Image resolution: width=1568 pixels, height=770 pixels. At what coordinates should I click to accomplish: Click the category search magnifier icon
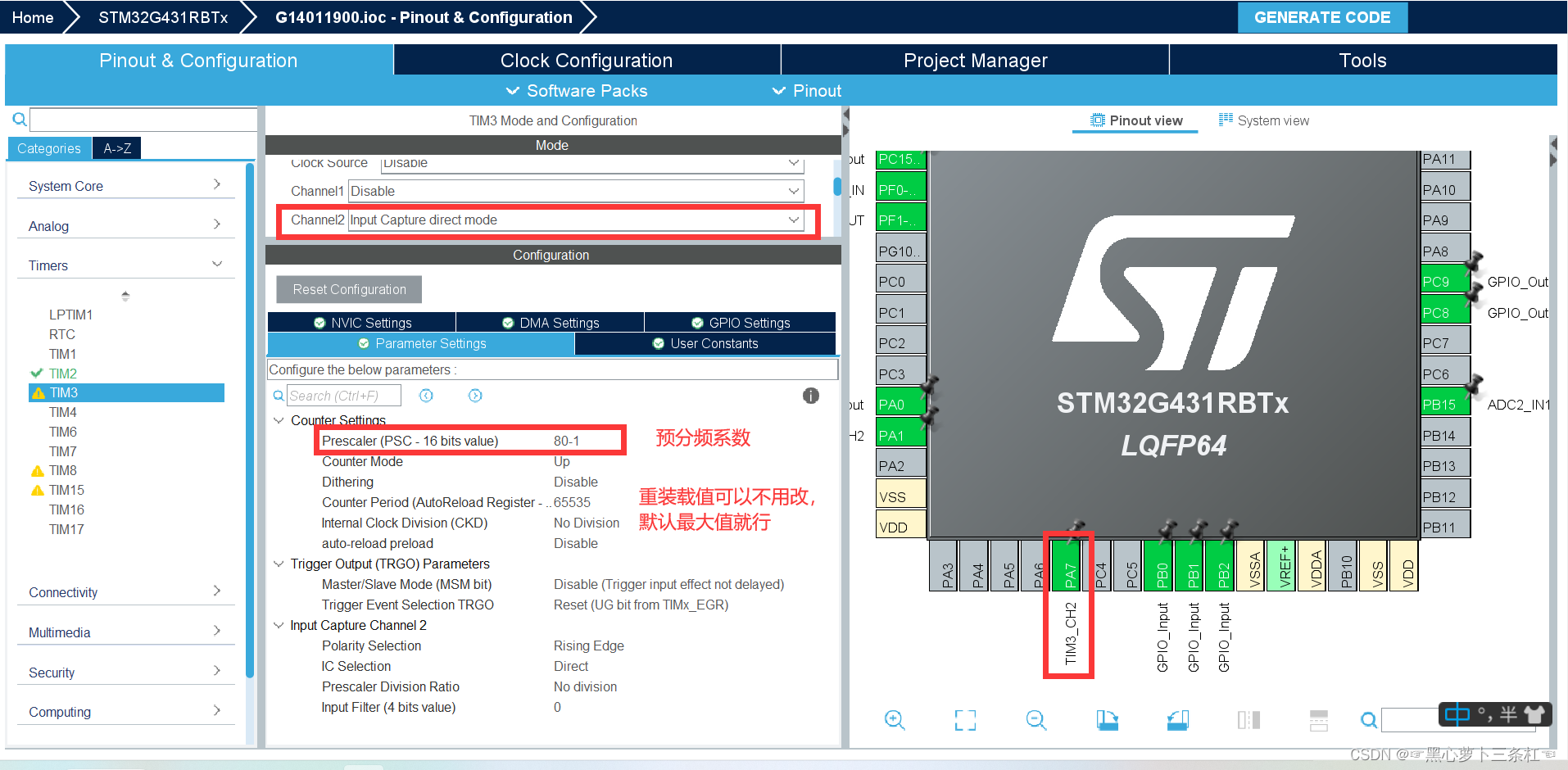point(19,120)
